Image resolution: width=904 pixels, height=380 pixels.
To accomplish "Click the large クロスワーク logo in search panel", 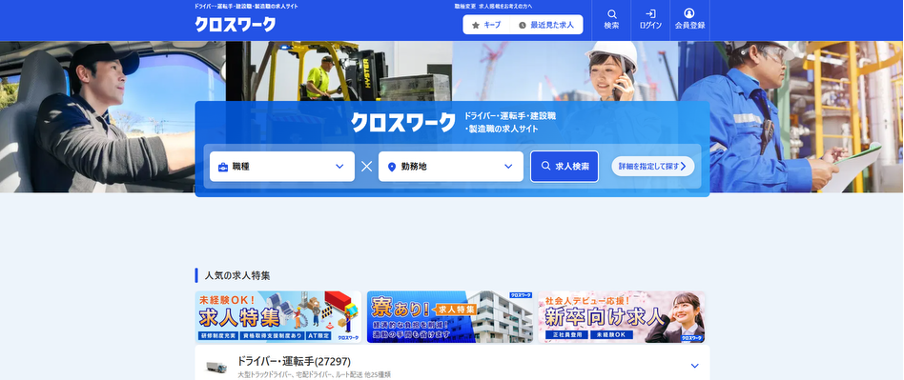I will [x=403, y=122].
